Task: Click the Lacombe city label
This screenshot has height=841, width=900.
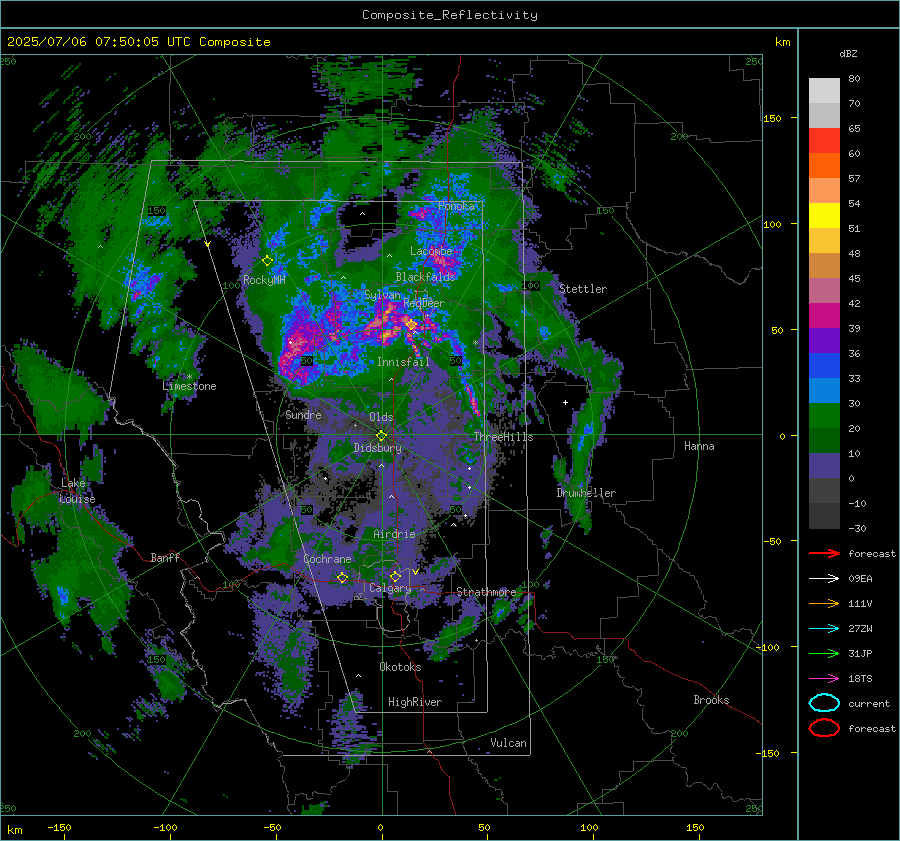Action: pos(431,251)
